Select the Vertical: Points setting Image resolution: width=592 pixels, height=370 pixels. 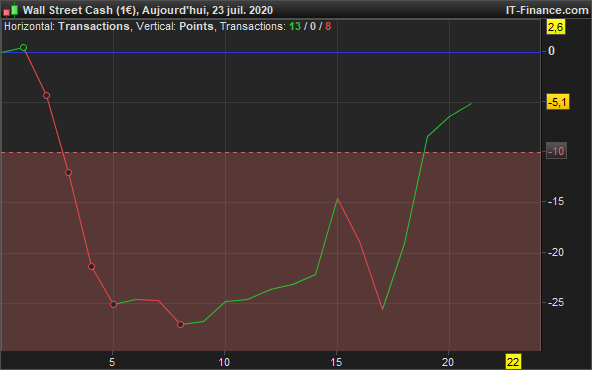pos(175,26)
